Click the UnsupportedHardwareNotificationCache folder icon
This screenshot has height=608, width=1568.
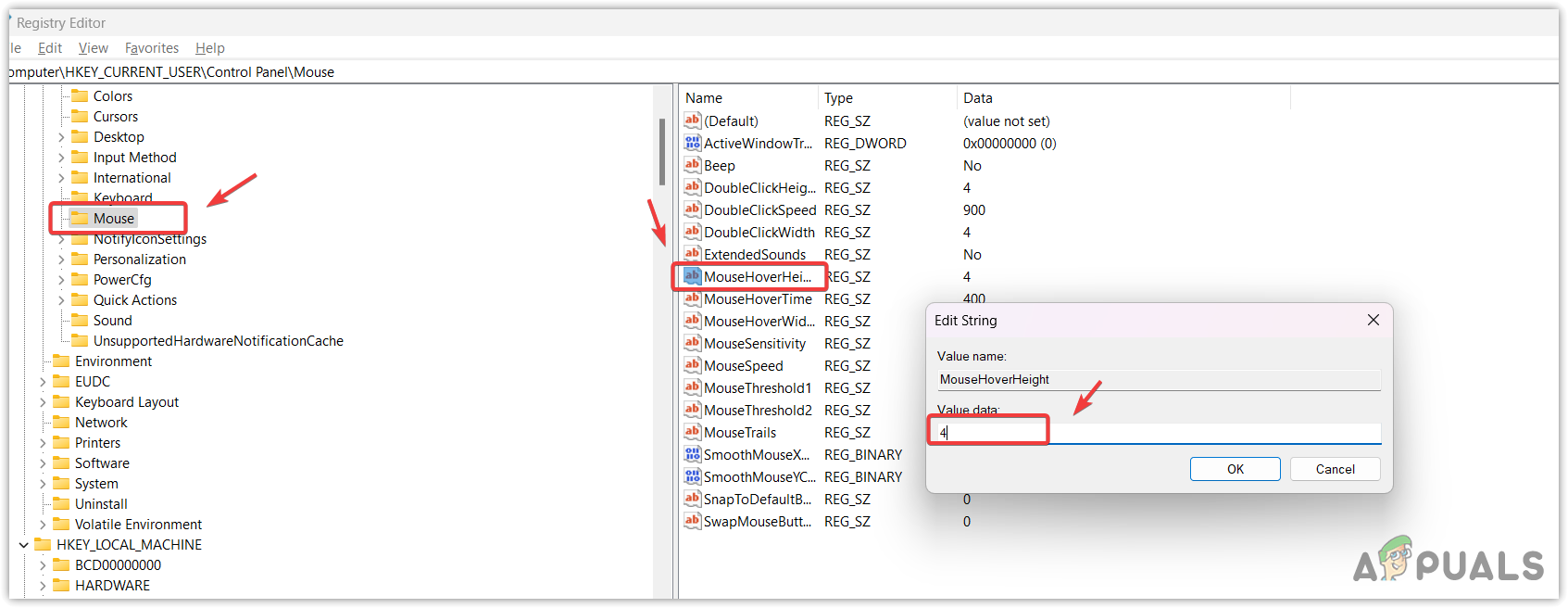coord(80,340)
